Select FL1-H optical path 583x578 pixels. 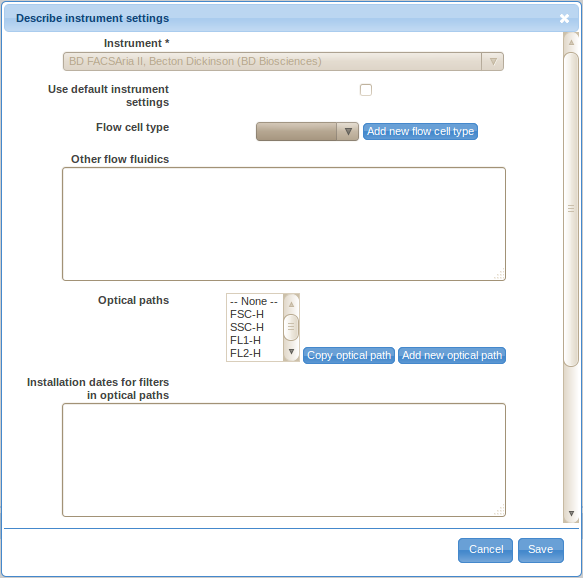[254, 340]
